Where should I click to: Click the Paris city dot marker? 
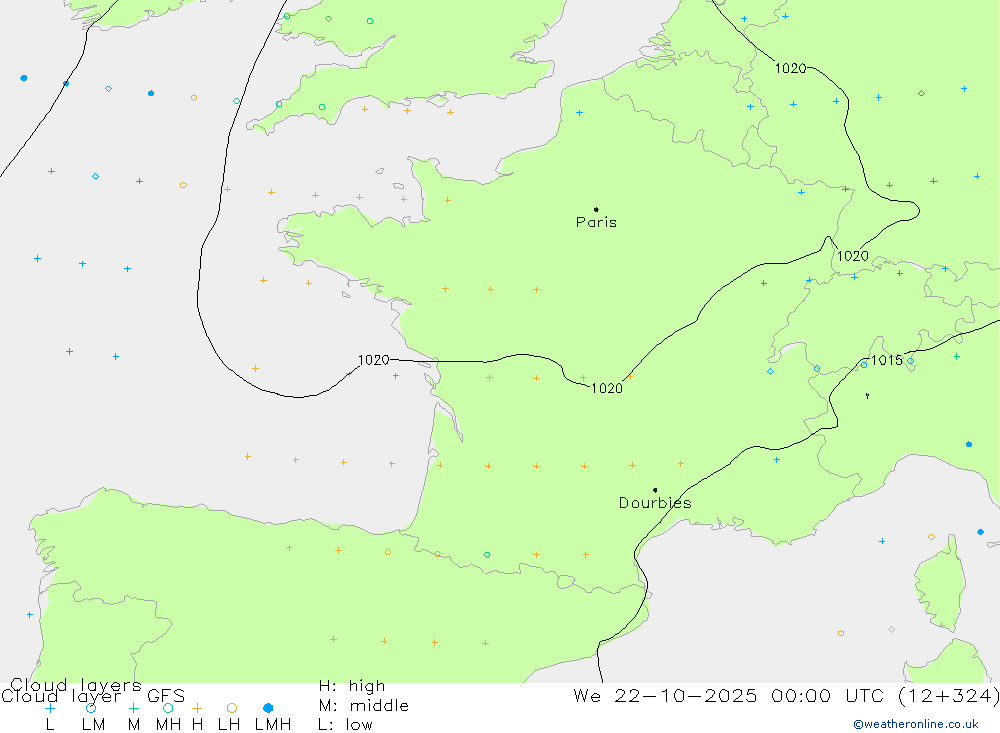pos(596,209)
